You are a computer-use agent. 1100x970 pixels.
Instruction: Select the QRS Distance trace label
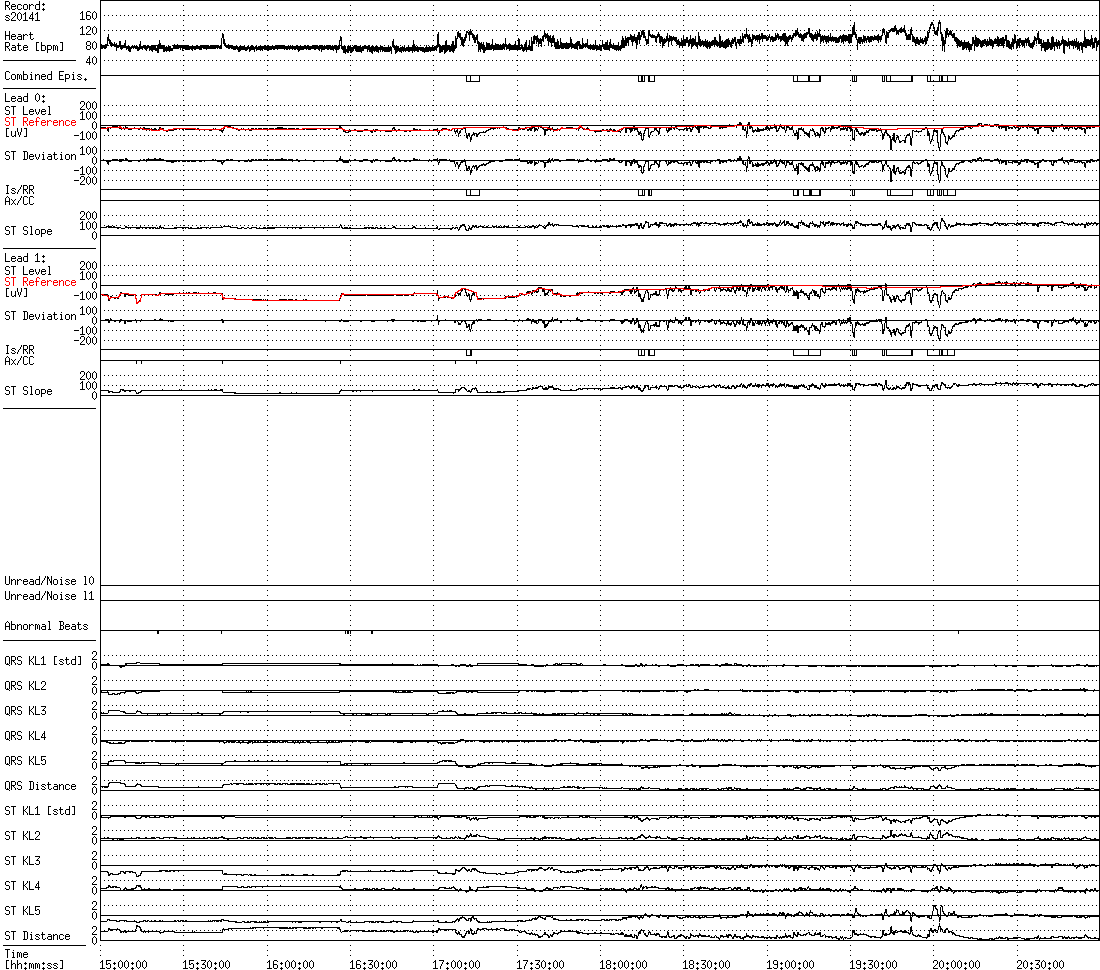40,786
